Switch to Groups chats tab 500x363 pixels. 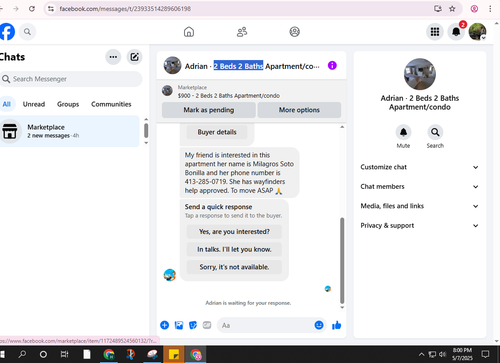click(68, 104)
